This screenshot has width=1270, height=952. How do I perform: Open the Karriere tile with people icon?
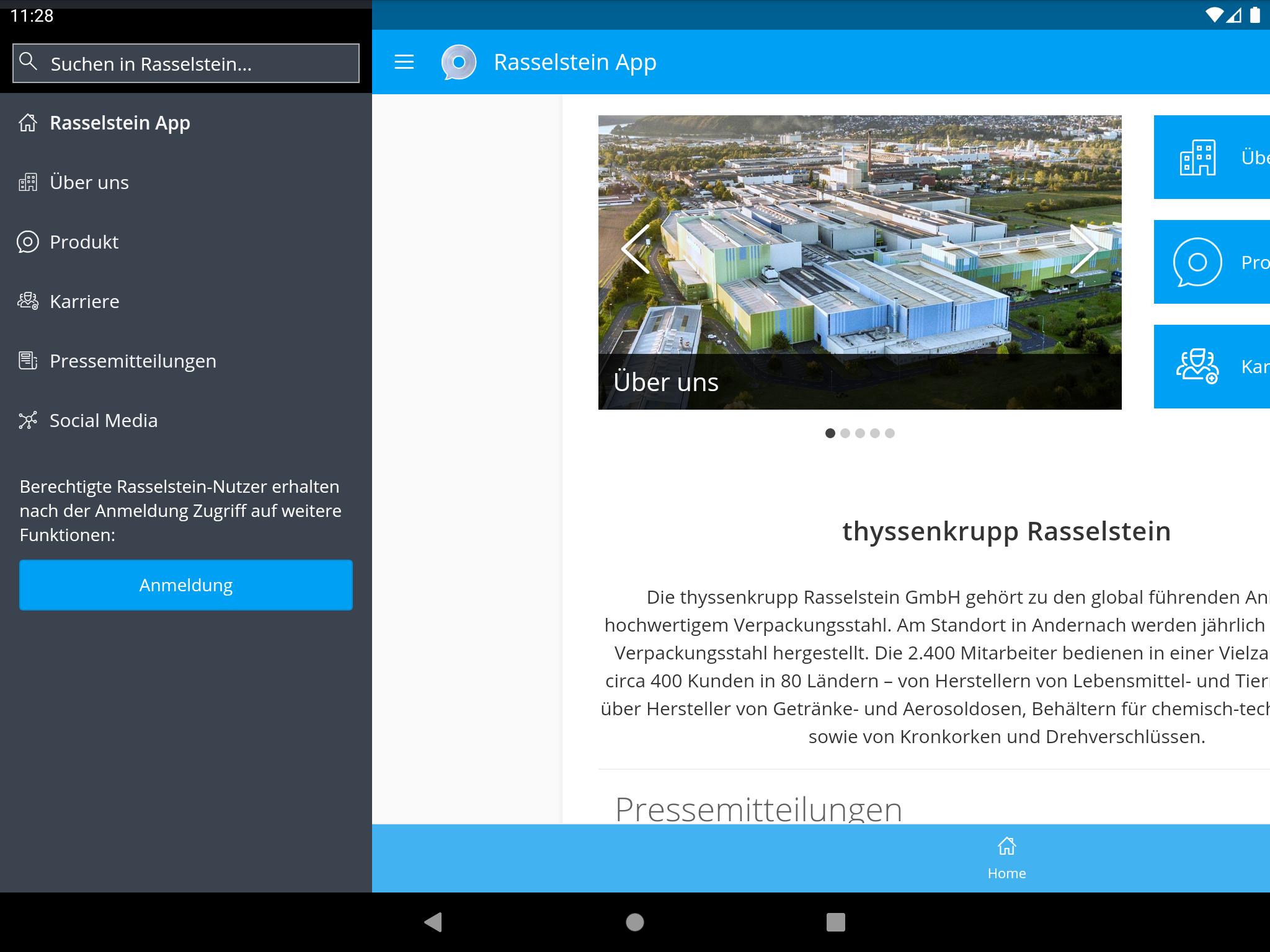point(1212,367)
